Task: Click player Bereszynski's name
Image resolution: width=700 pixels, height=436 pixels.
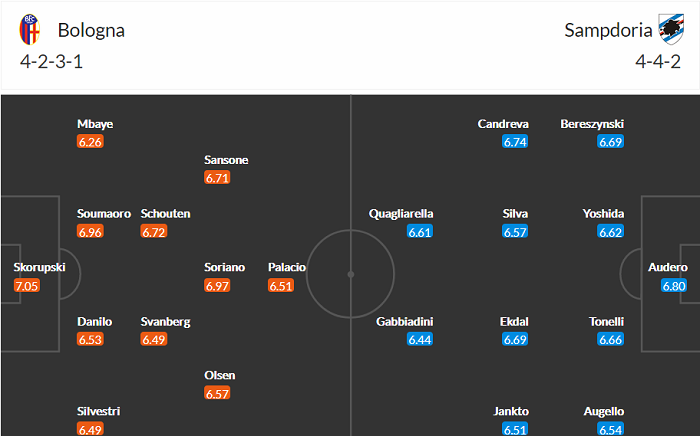Action: point(592,124)
